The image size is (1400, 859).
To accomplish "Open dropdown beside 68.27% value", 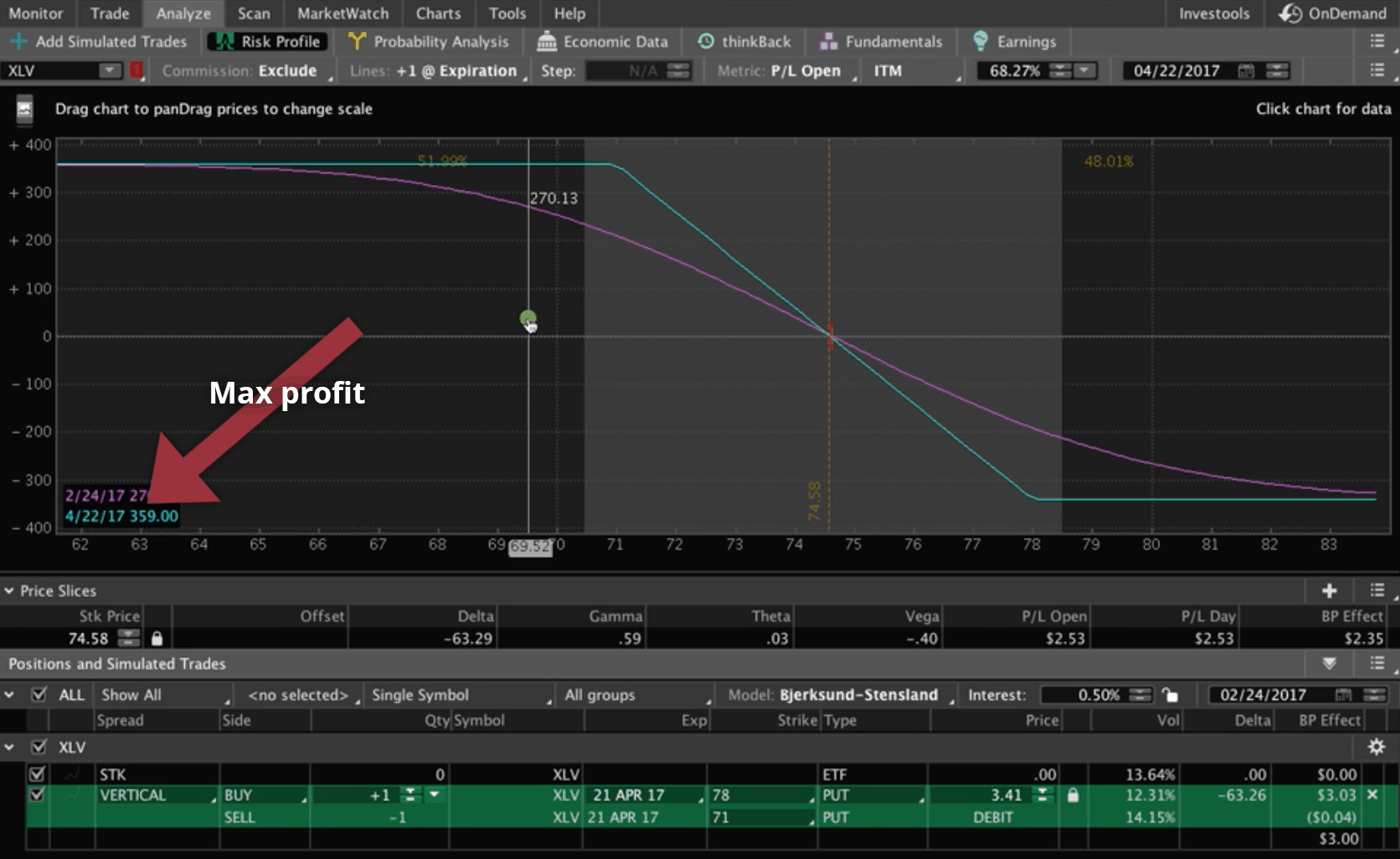I will click(x=1086, y=70).
